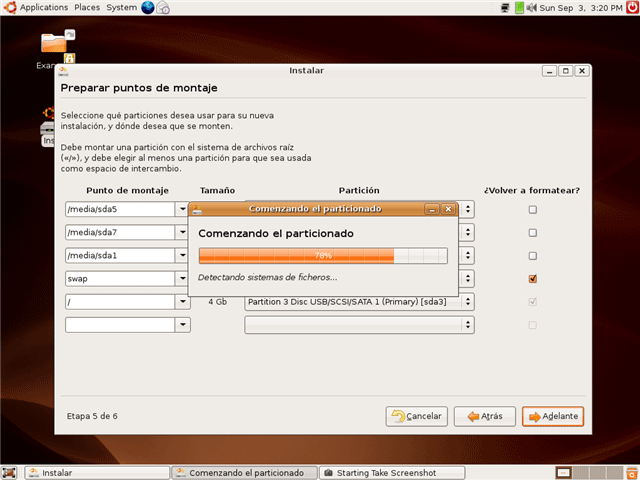Expand the sda3 partition selector
This screenshot has width=640, height=480.
click(467, 302)
